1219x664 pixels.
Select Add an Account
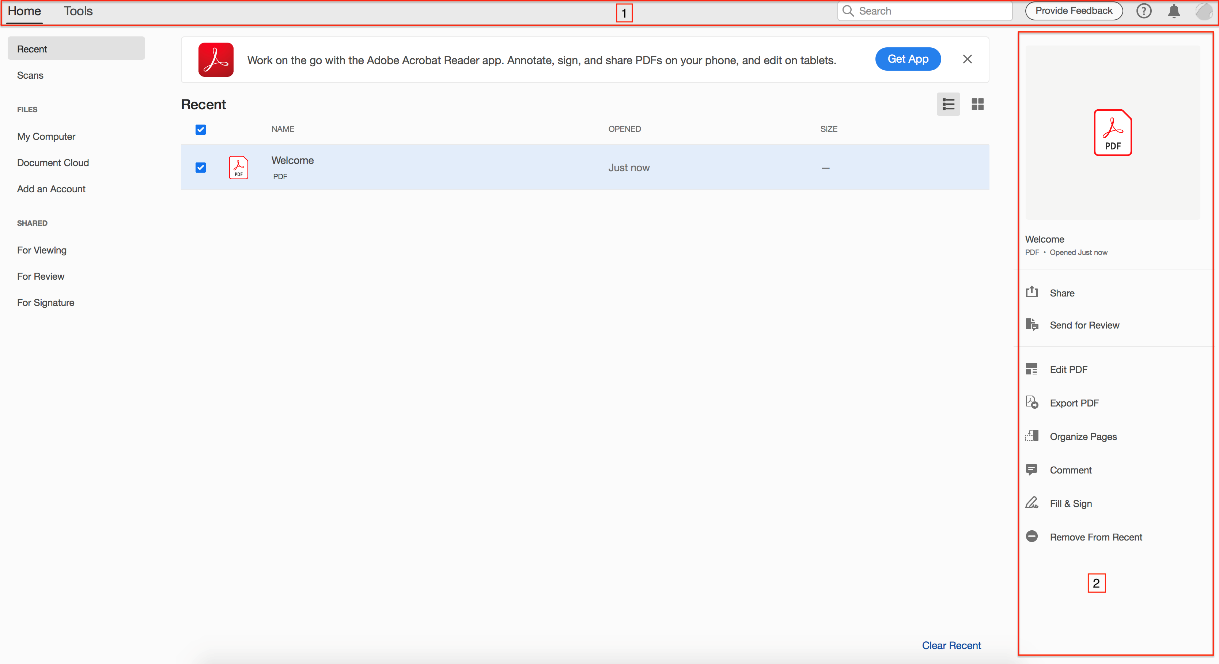[51, 188]
